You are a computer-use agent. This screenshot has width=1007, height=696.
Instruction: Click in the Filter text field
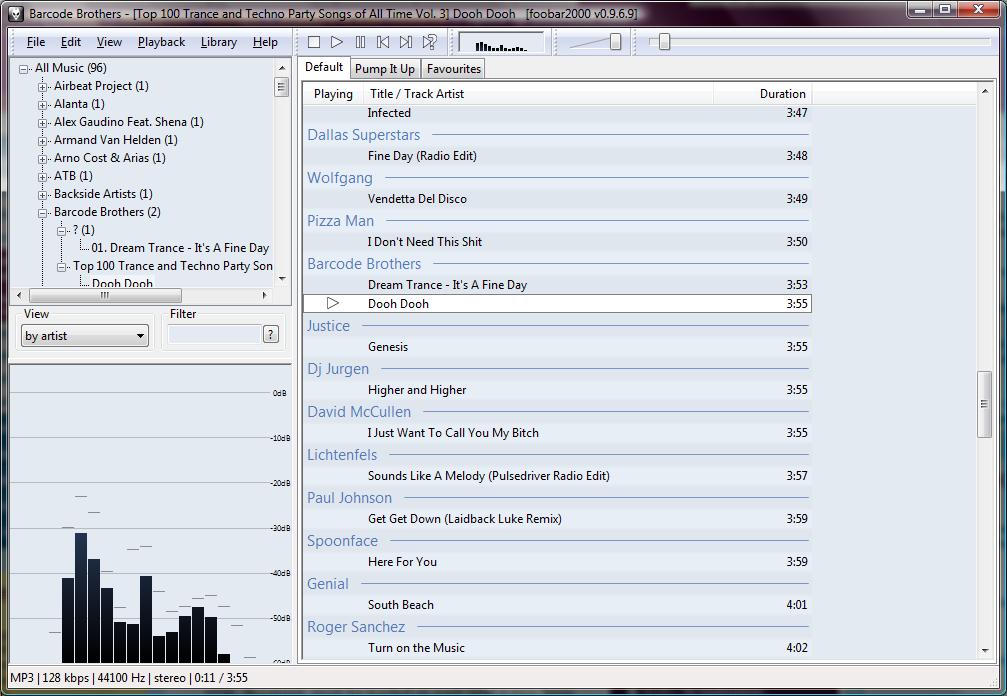(x=214, y=335)
